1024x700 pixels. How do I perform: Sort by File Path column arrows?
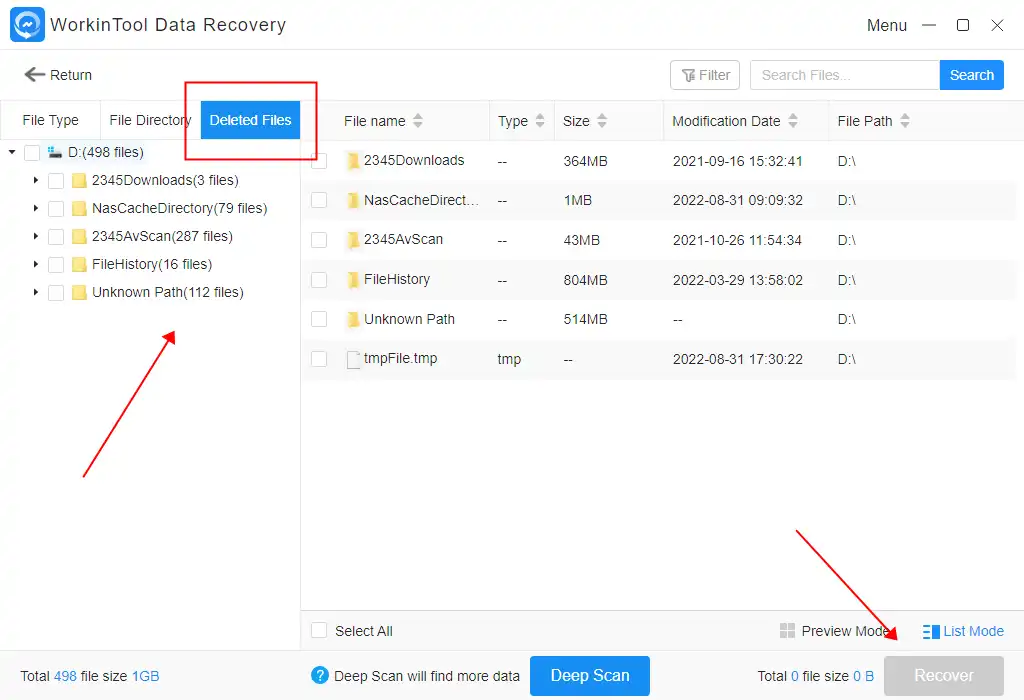click(x=904, y=121)
